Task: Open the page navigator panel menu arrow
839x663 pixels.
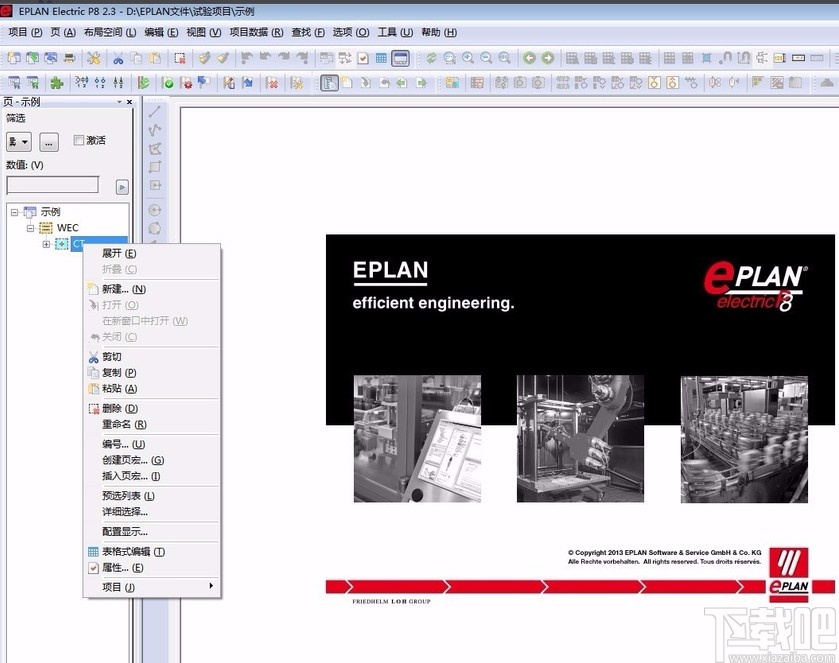Action: point(119,102)
